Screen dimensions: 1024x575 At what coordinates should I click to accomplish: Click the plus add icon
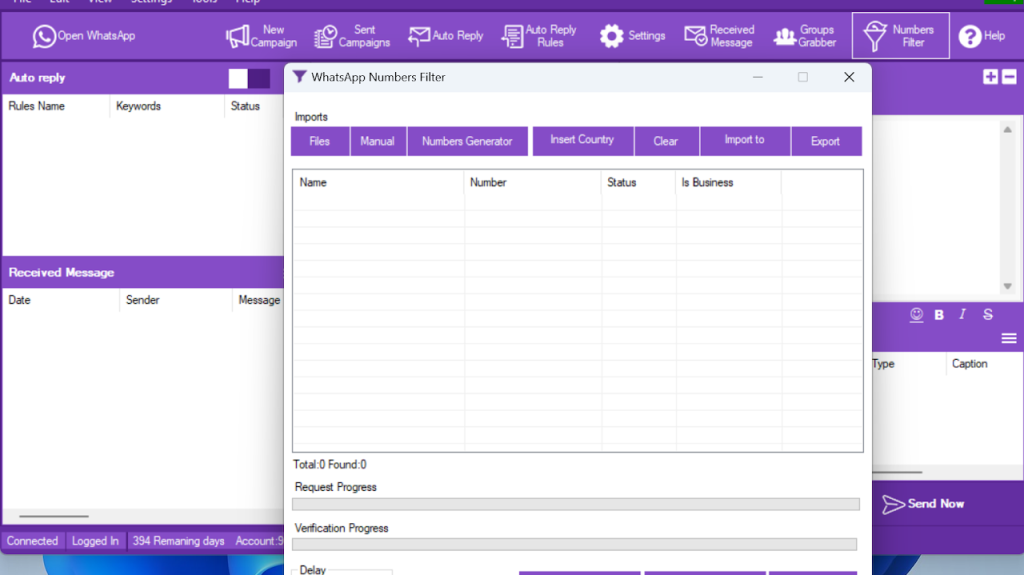point(990,77)
